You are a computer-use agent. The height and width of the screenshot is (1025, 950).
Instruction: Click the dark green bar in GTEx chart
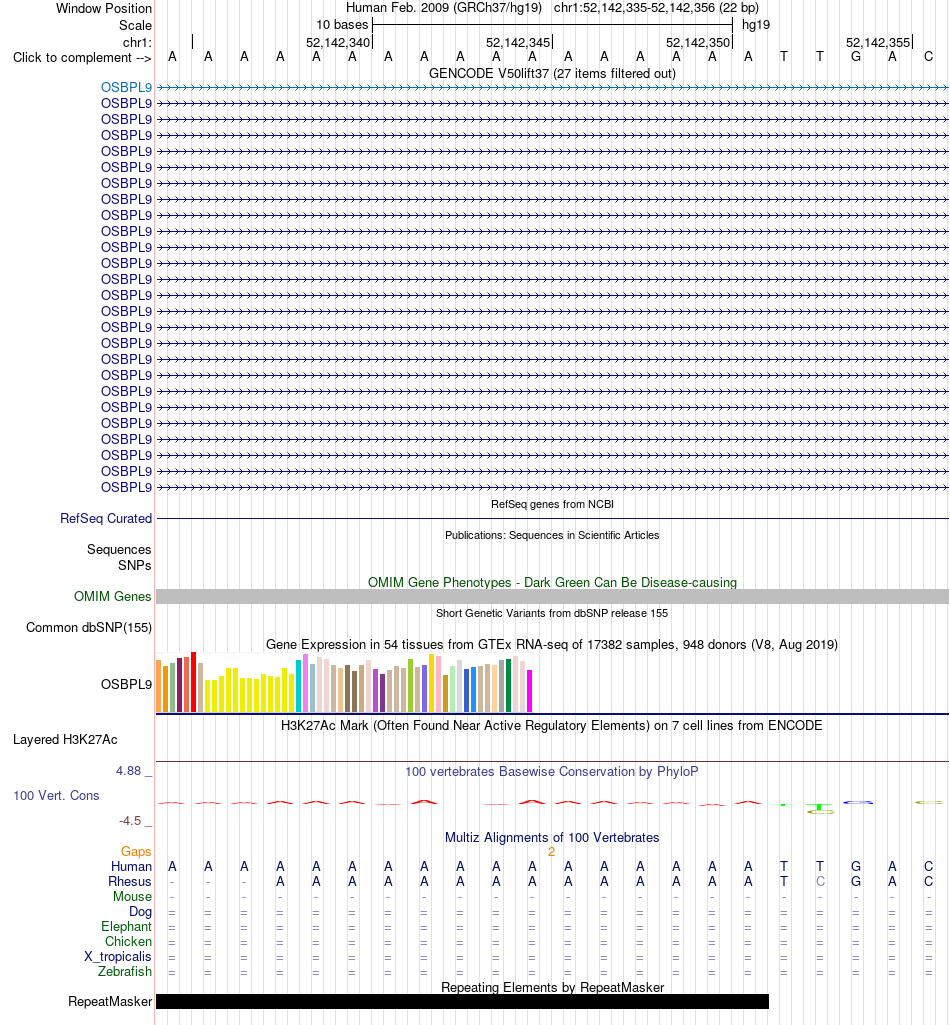509,686
